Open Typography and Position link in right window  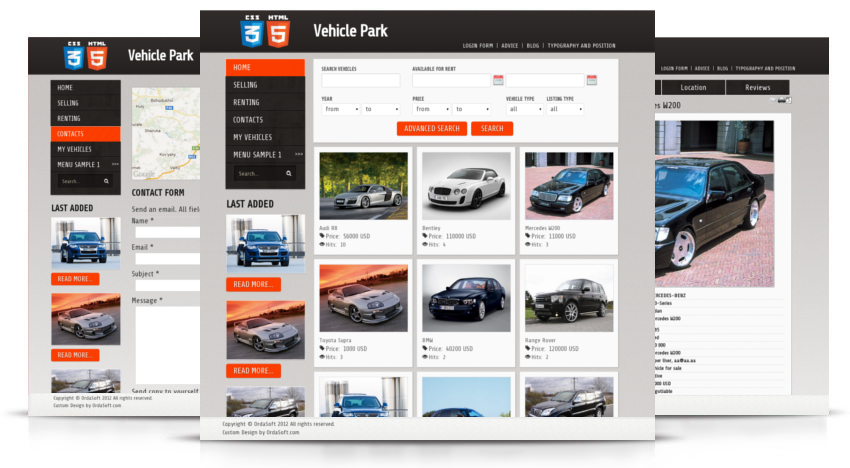pos(765,68)
